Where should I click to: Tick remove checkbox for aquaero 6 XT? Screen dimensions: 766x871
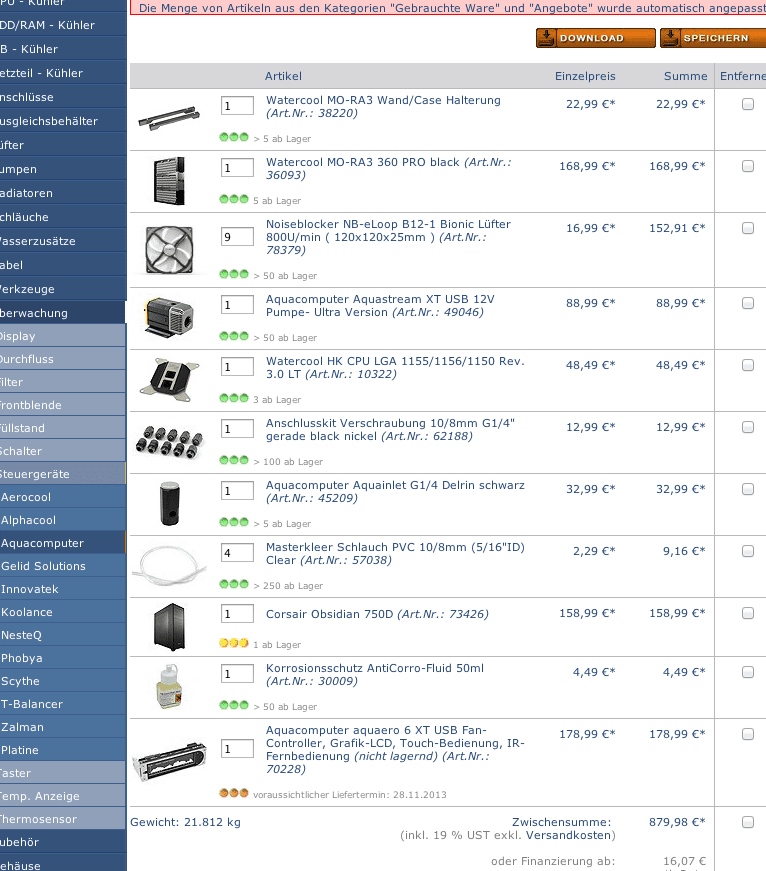[x=748, y=734]
